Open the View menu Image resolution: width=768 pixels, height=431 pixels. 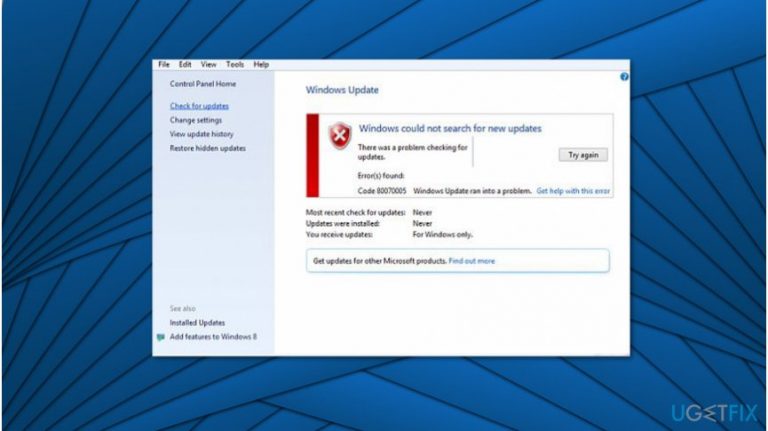click(x=208, y=65)
